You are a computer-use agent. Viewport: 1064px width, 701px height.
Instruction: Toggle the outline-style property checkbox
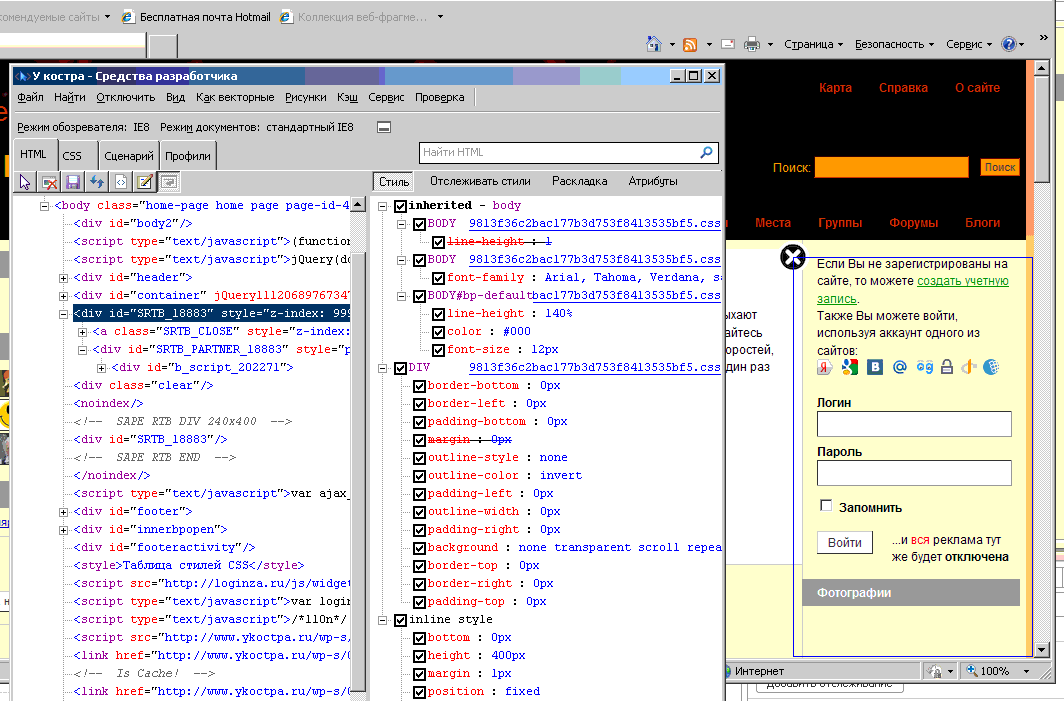coord(420,458)
